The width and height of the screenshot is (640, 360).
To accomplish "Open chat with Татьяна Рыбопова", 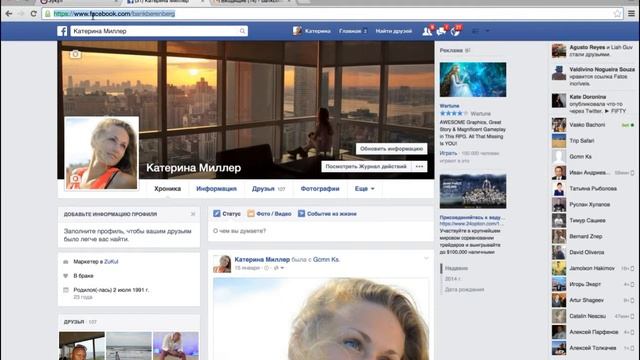I will [593, 189].
